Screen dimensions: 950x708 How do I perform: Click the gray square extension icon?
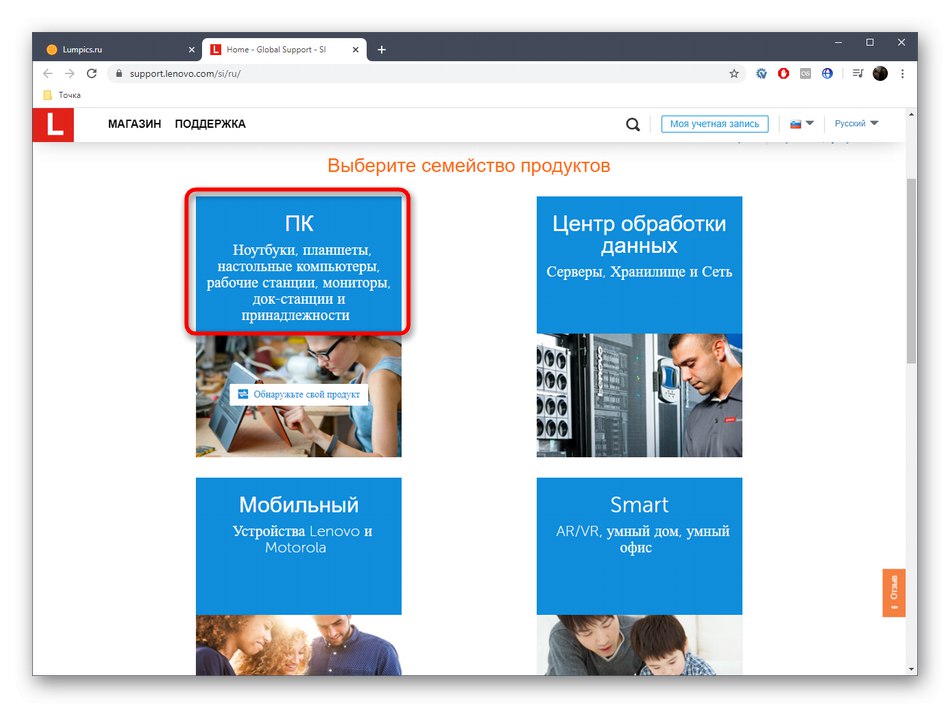click(805, 73)
